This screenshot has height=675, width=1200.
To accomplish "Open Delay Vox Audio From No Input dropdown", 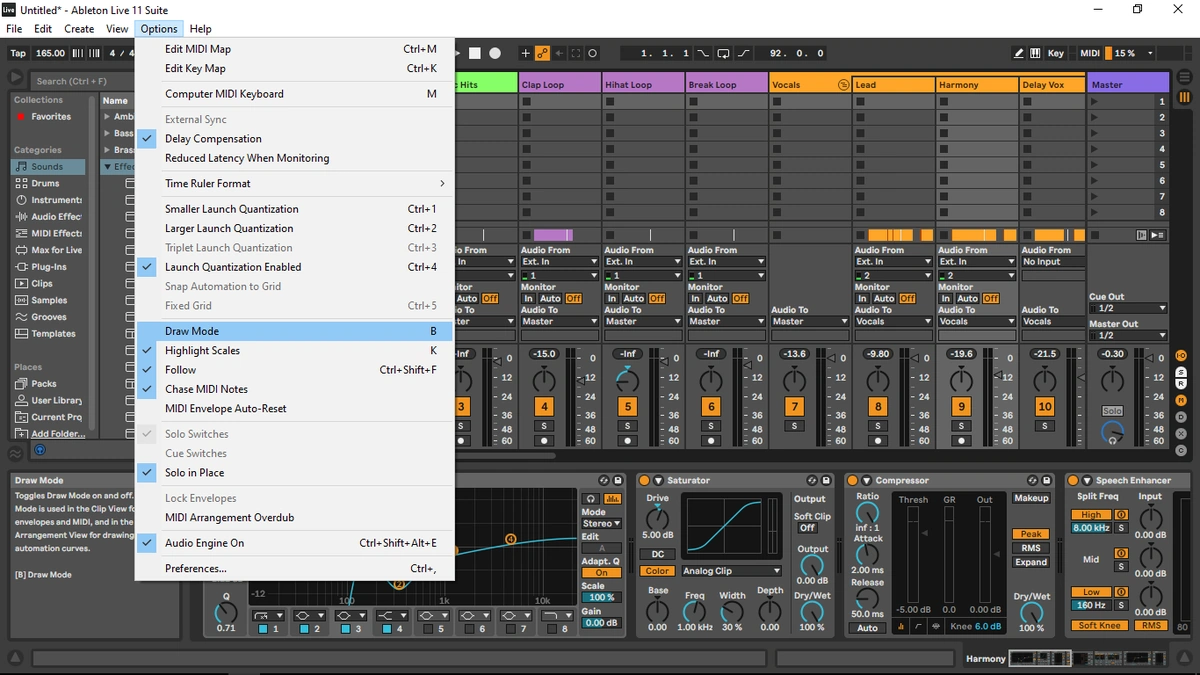I will pos(1053,262).
